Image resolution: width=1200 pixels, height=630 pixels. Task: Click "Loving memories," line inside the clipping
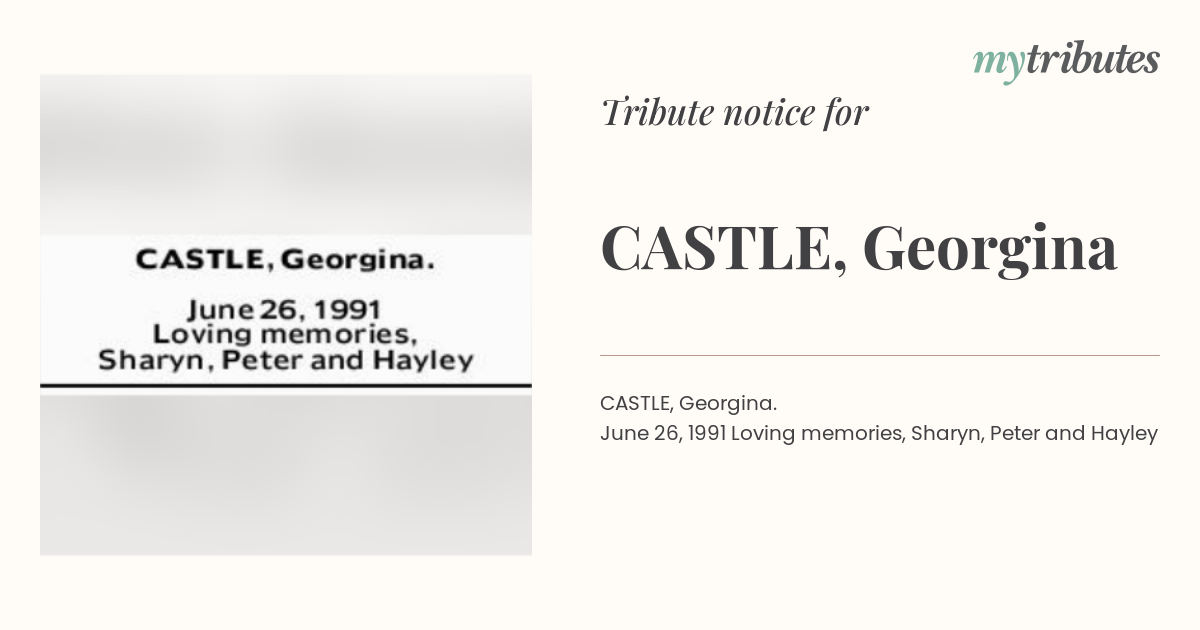284,335
